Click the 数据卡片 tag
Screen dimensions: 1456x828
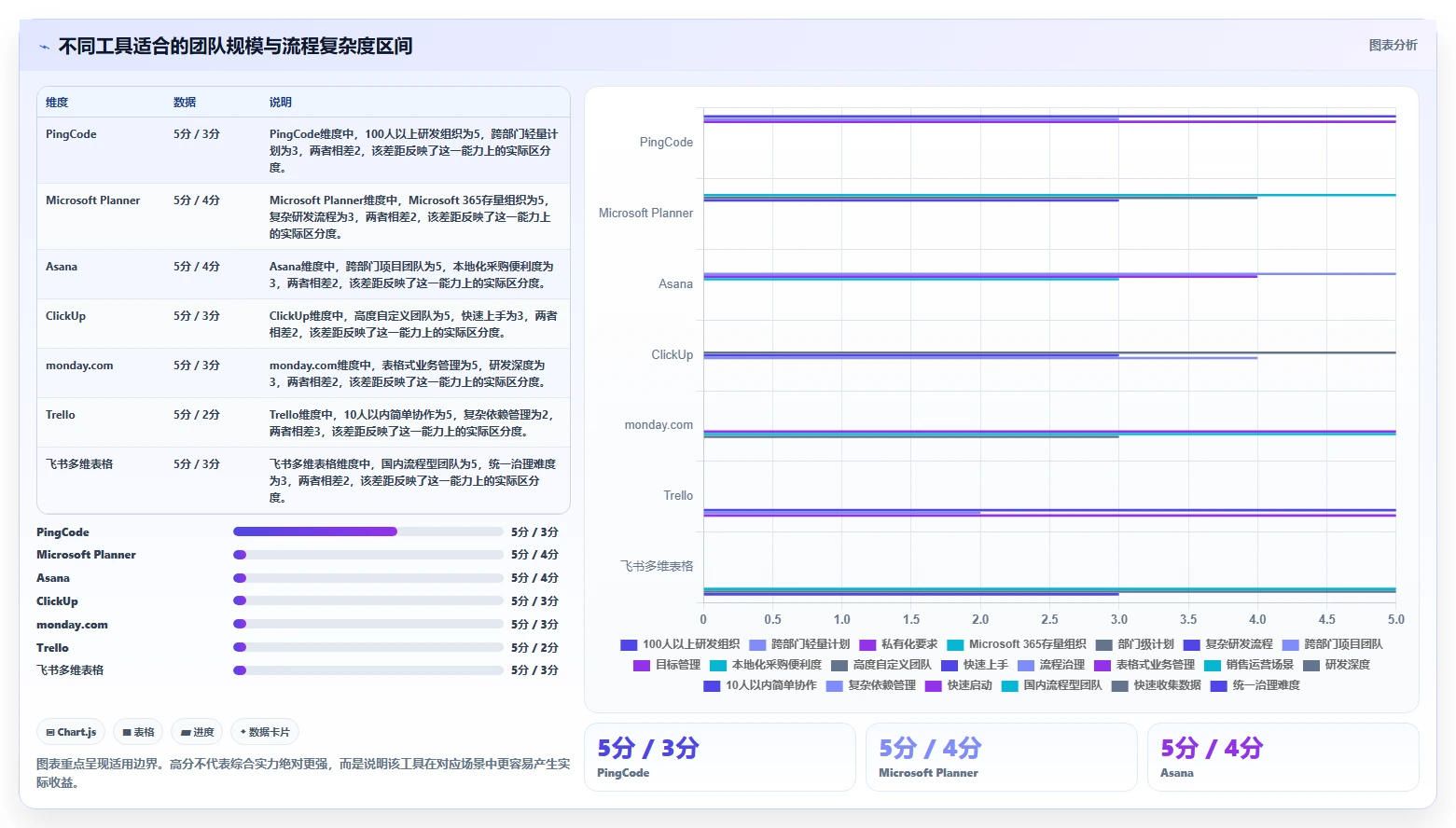pos(265,732)
